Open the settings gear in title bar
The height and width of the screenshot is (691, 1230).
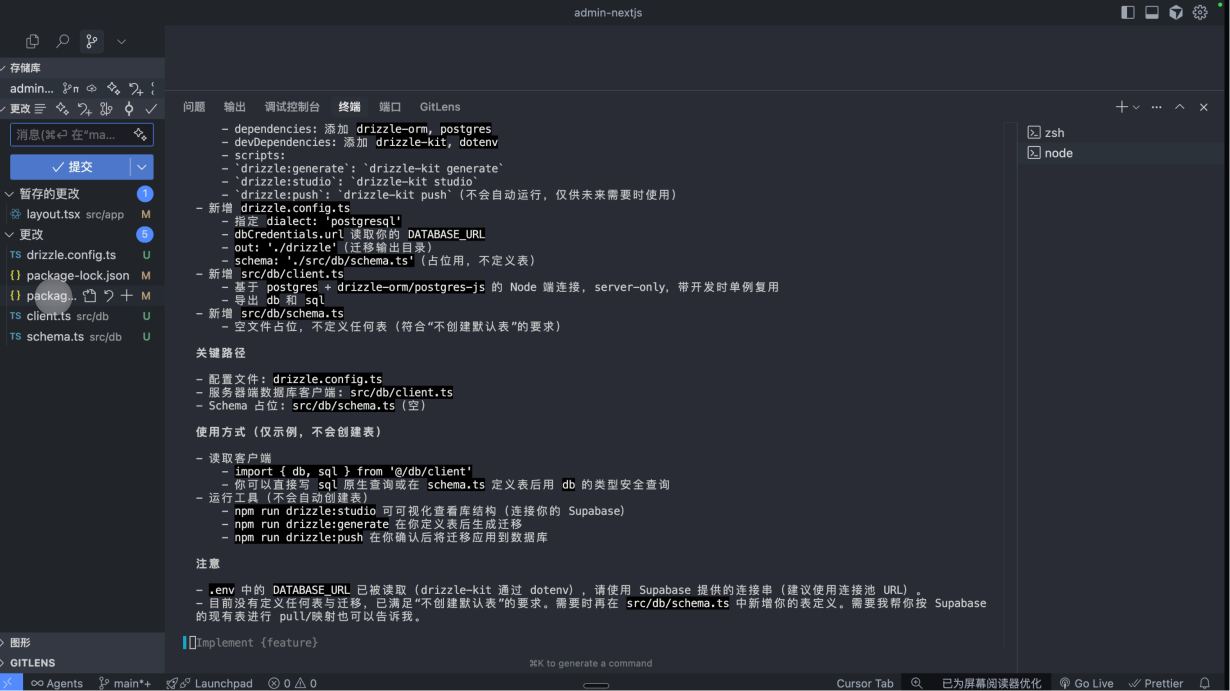(x=1200, y=13)
